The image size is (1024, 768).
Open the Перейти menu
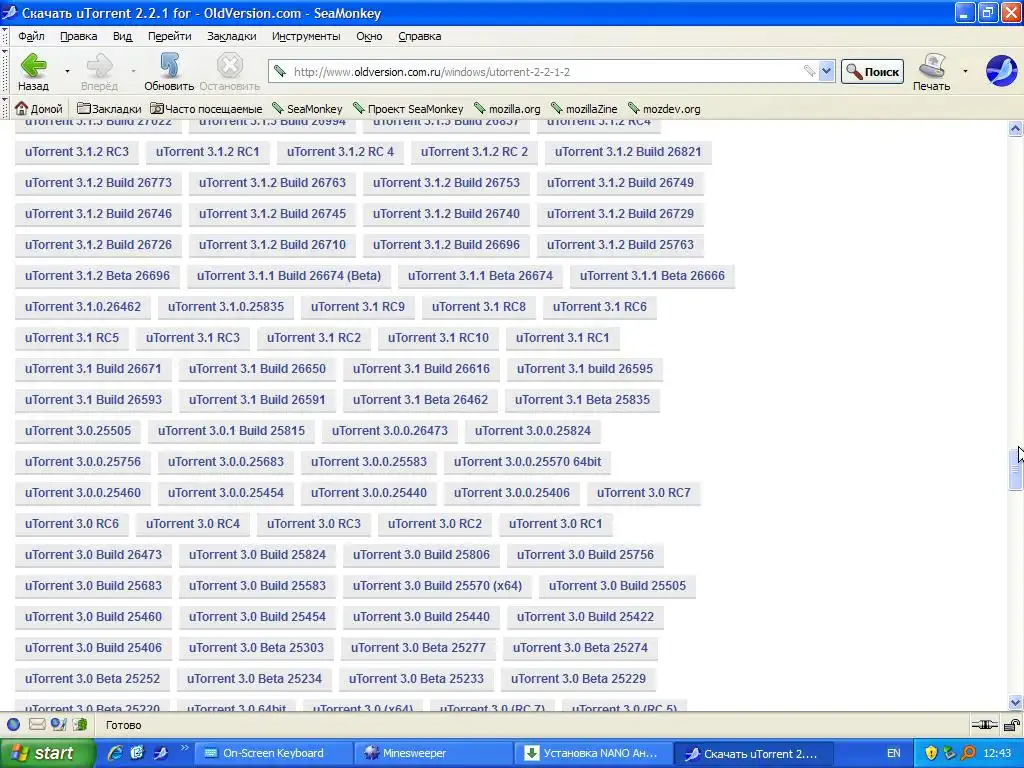pos(170,37)
